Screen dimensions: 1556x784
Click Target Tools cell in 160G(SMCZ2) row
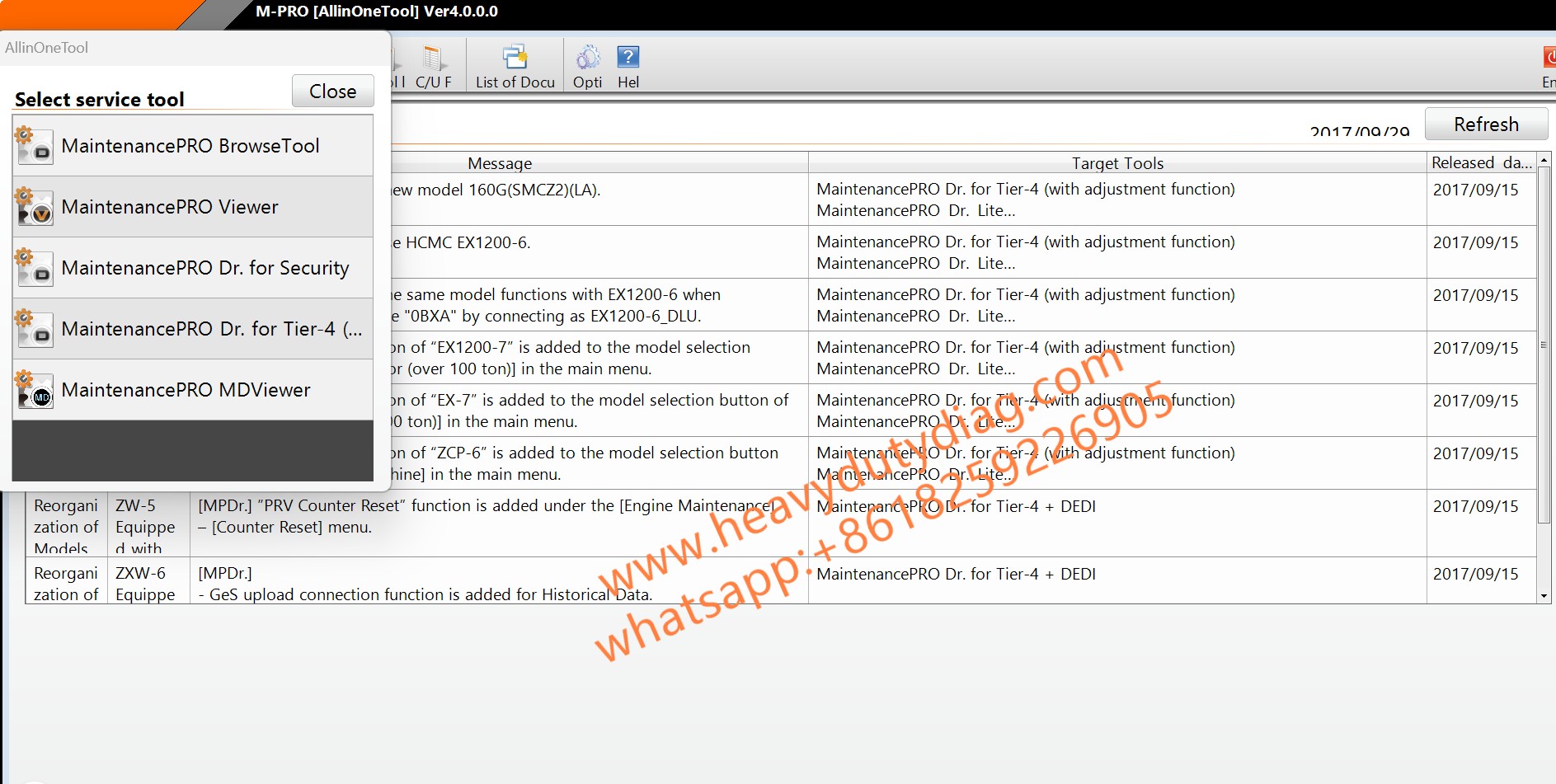pos(1117,200)
